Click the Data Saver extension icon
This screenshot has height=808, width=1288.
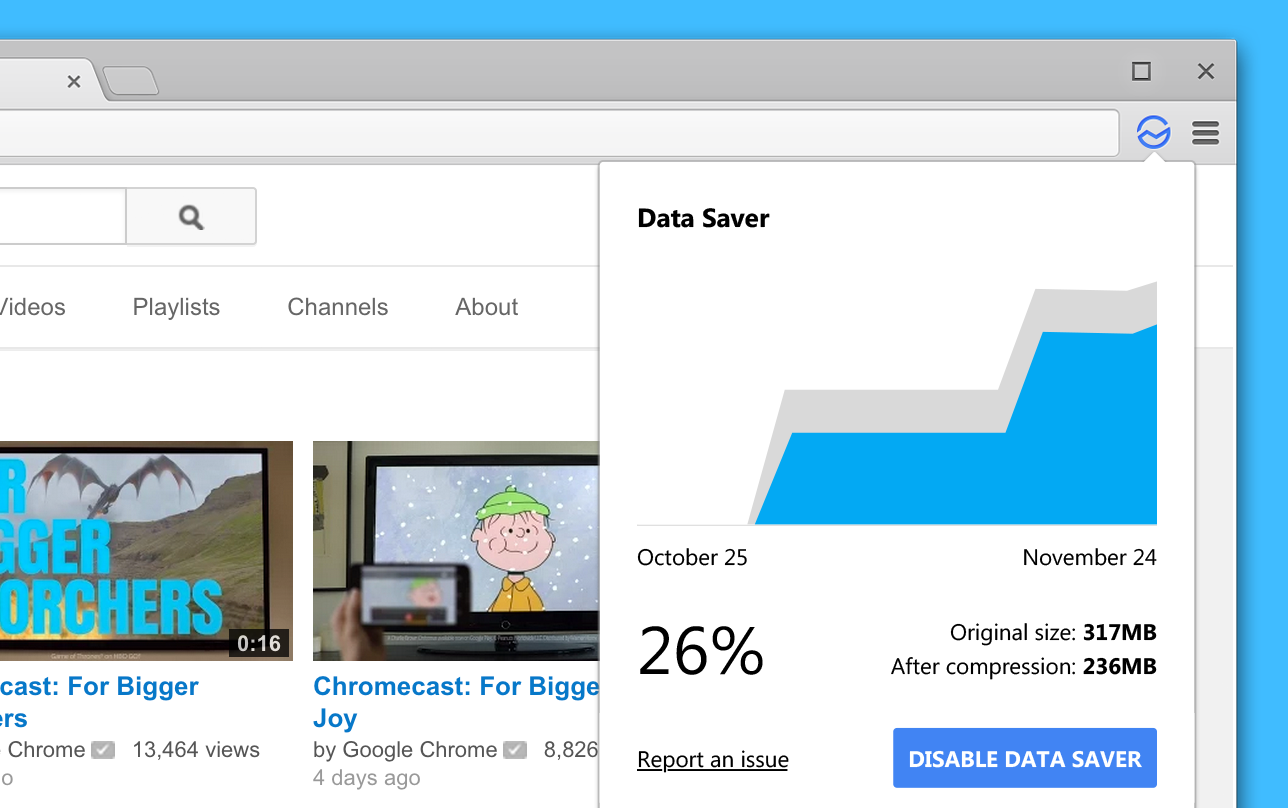point(1153,132)
